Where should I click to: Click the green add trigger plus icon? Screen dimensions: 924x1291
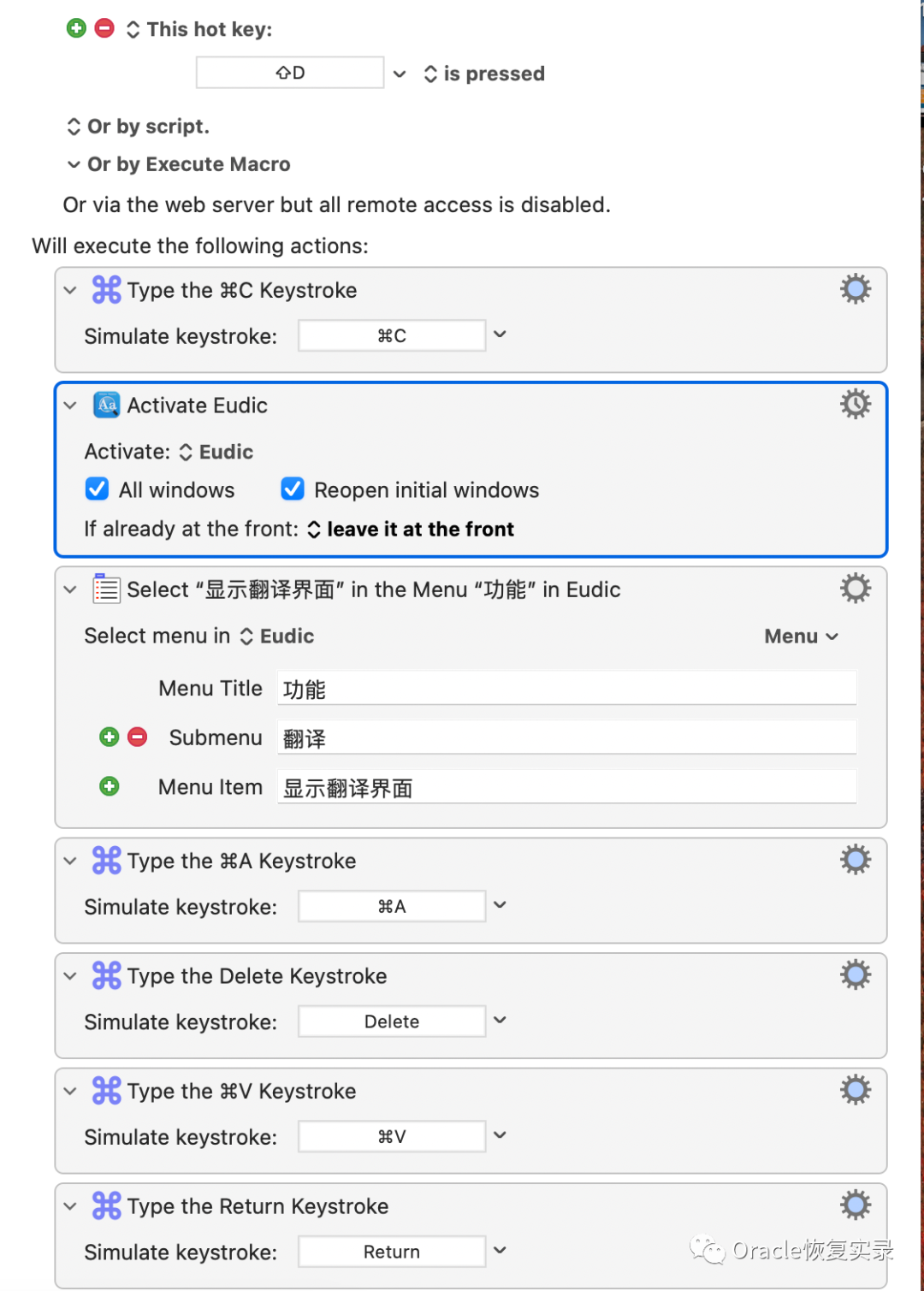(76, 28)
